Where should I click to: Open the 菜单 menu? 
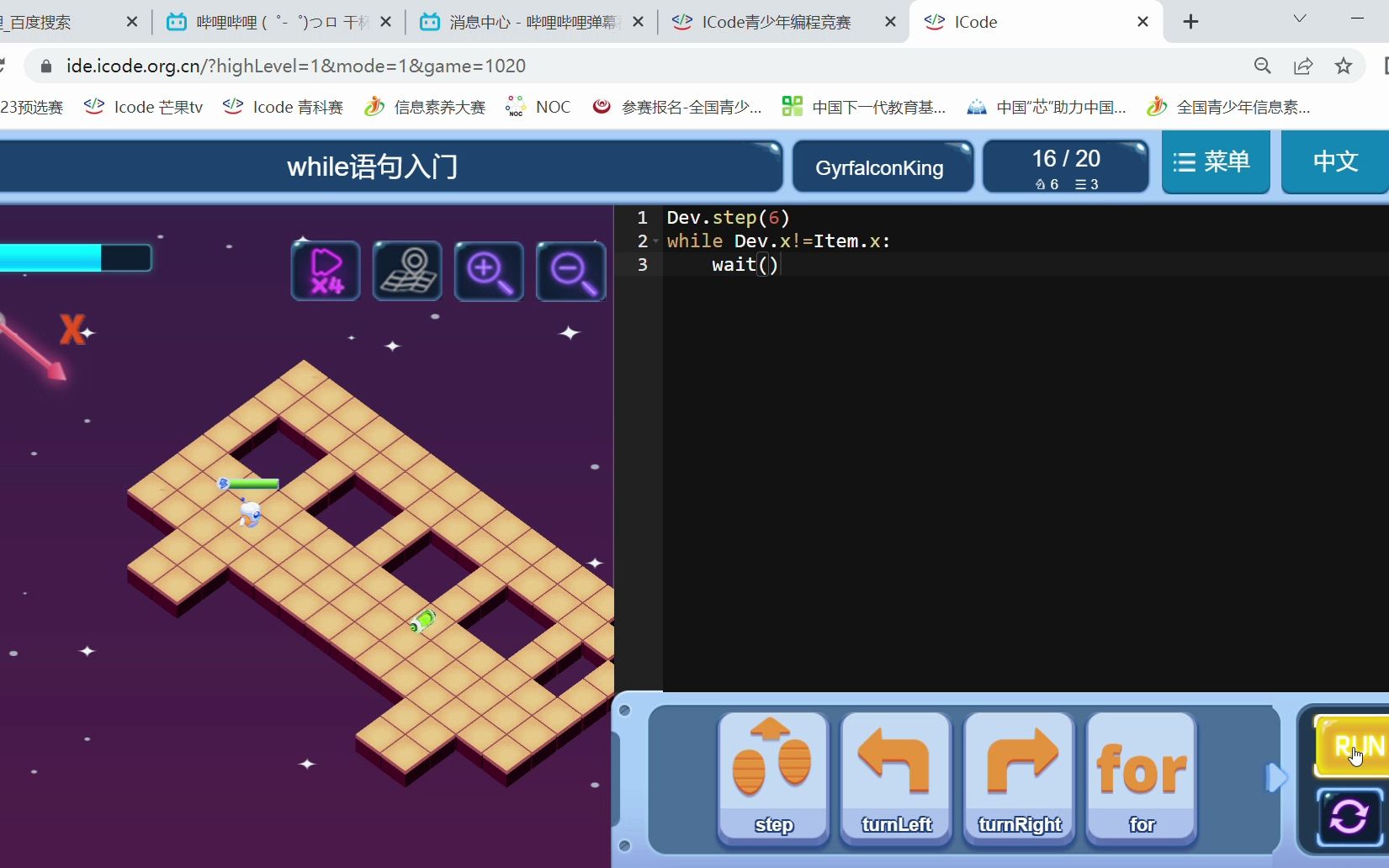pos(1215,162)
